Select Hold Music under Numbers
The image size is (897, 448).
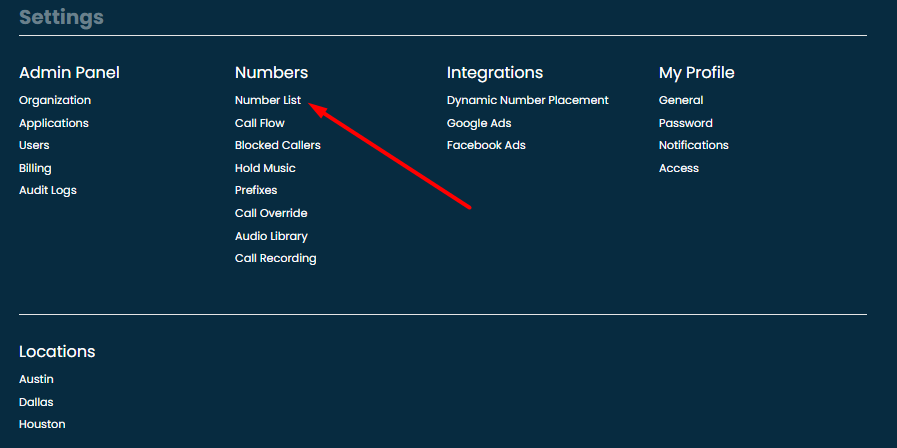point(265,168)
